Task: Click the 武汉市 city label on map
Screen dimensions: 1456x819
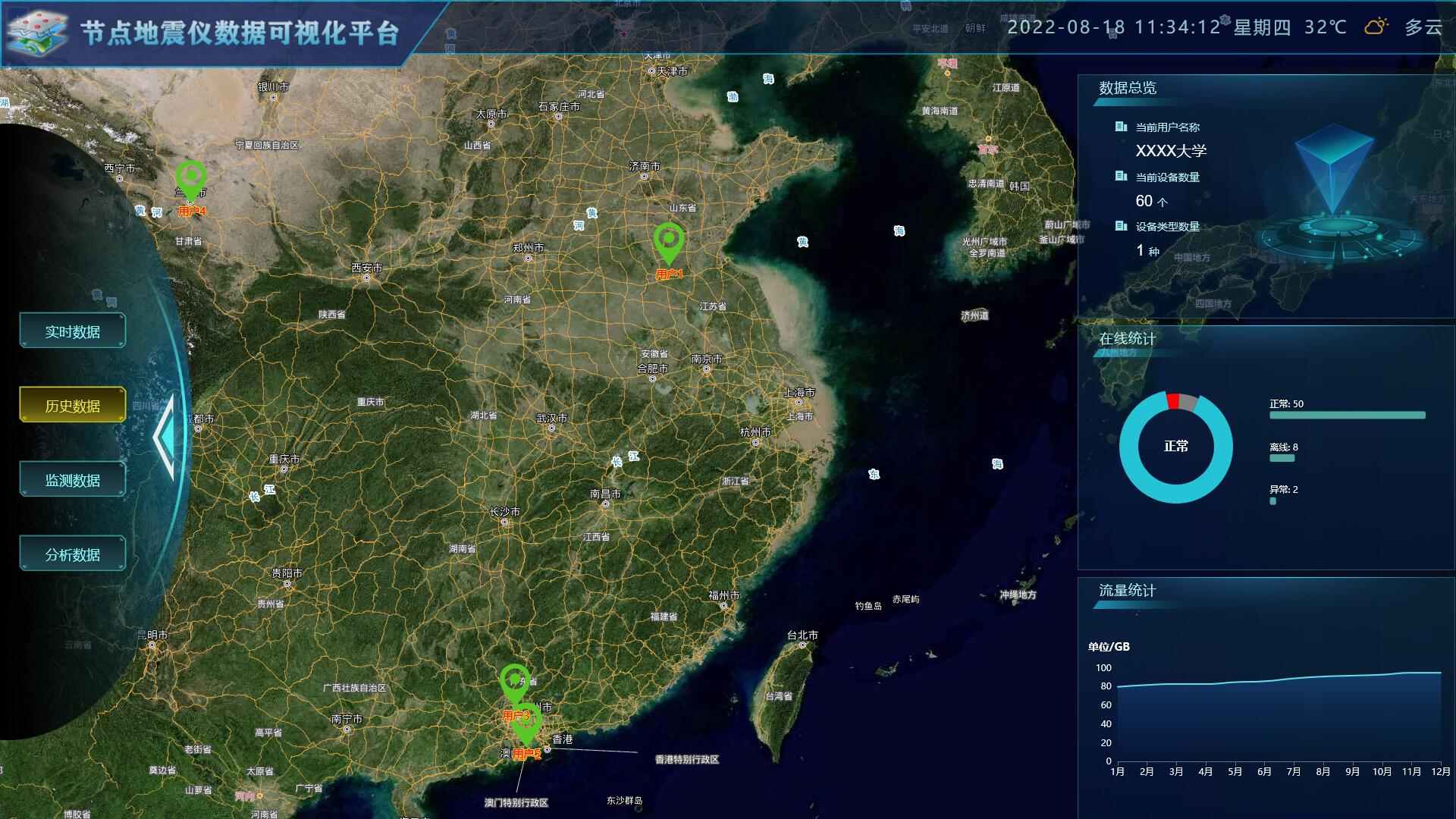Action: [x=551, y=419]
